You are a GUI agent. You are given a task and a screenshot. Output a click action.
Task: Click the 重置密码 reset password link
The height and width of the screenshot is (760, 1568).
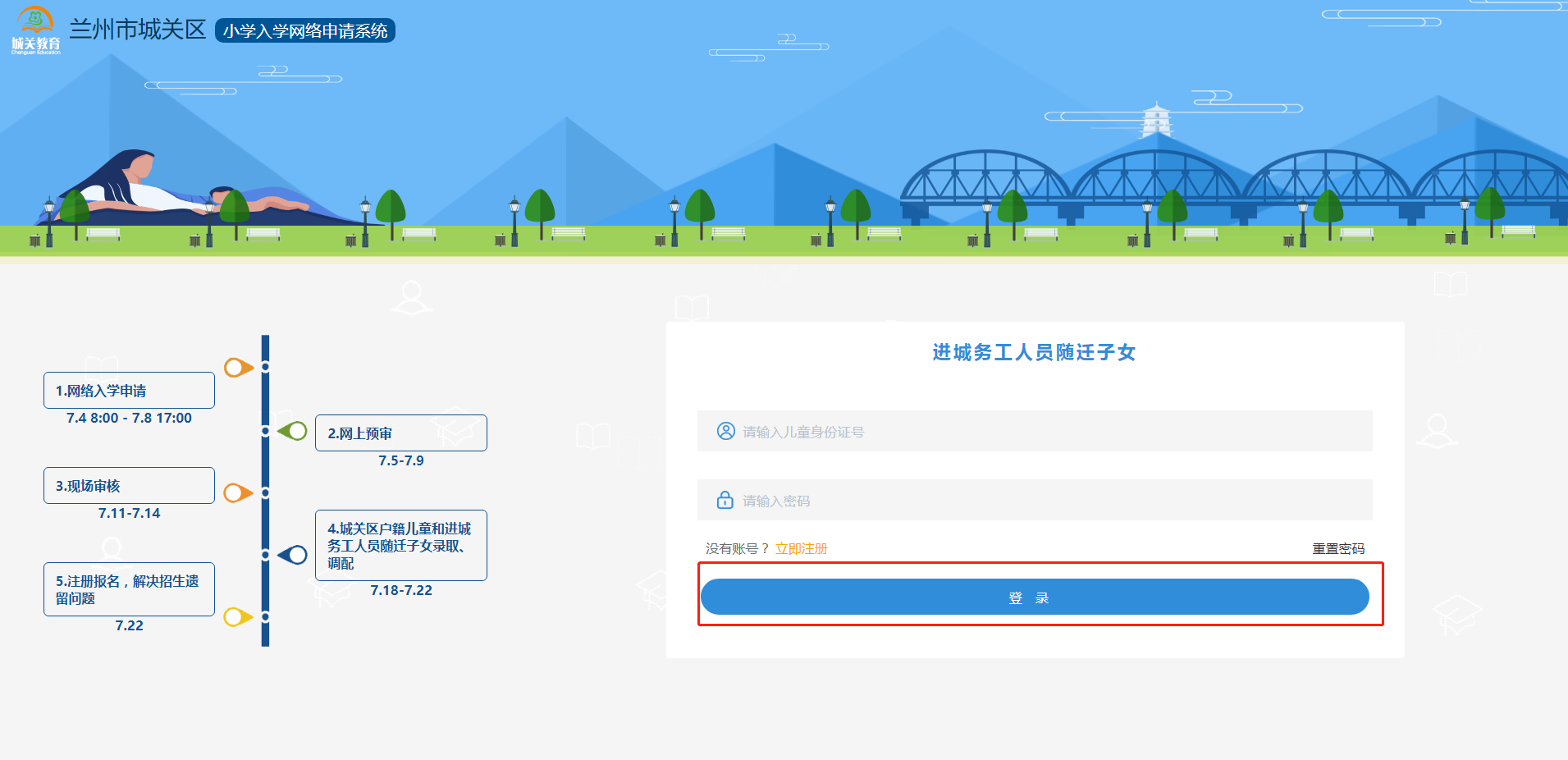tap(1338, 548)
